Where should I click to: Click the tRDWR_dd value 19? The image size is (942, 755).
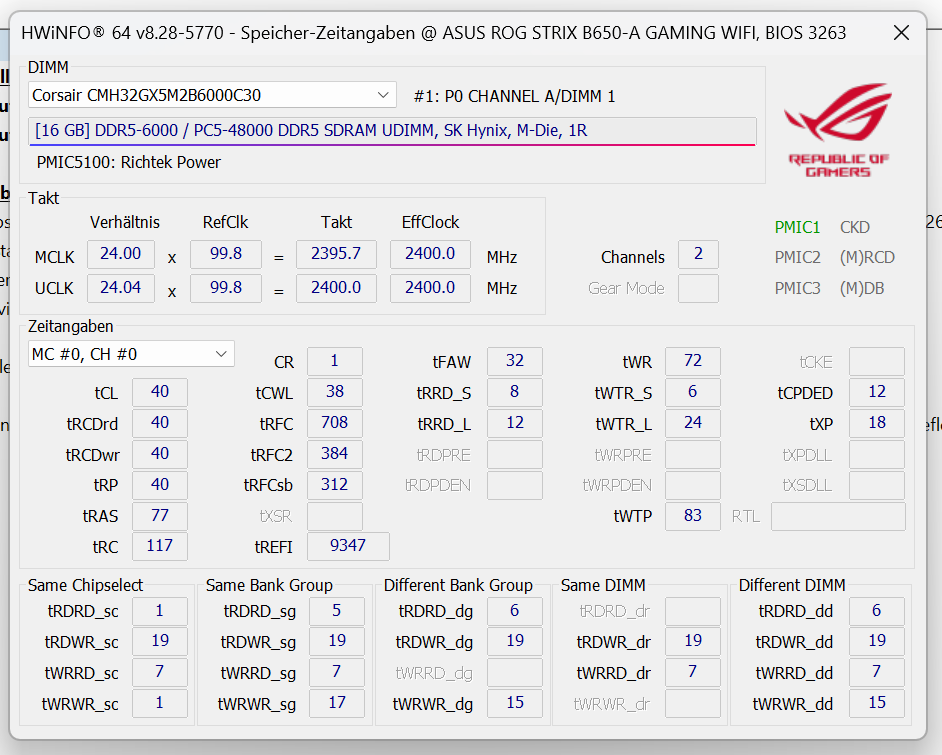click(877, 641)
